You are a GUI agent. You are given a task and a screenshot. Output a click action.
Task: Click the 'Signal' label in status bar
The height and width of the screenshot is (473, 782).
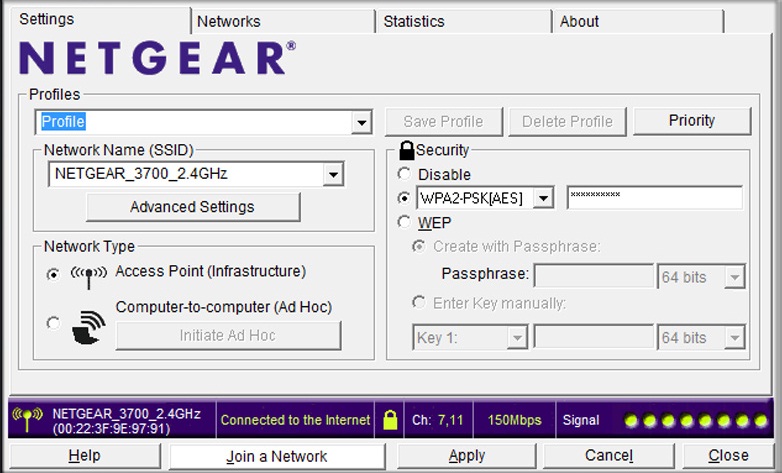pos(581,420)
